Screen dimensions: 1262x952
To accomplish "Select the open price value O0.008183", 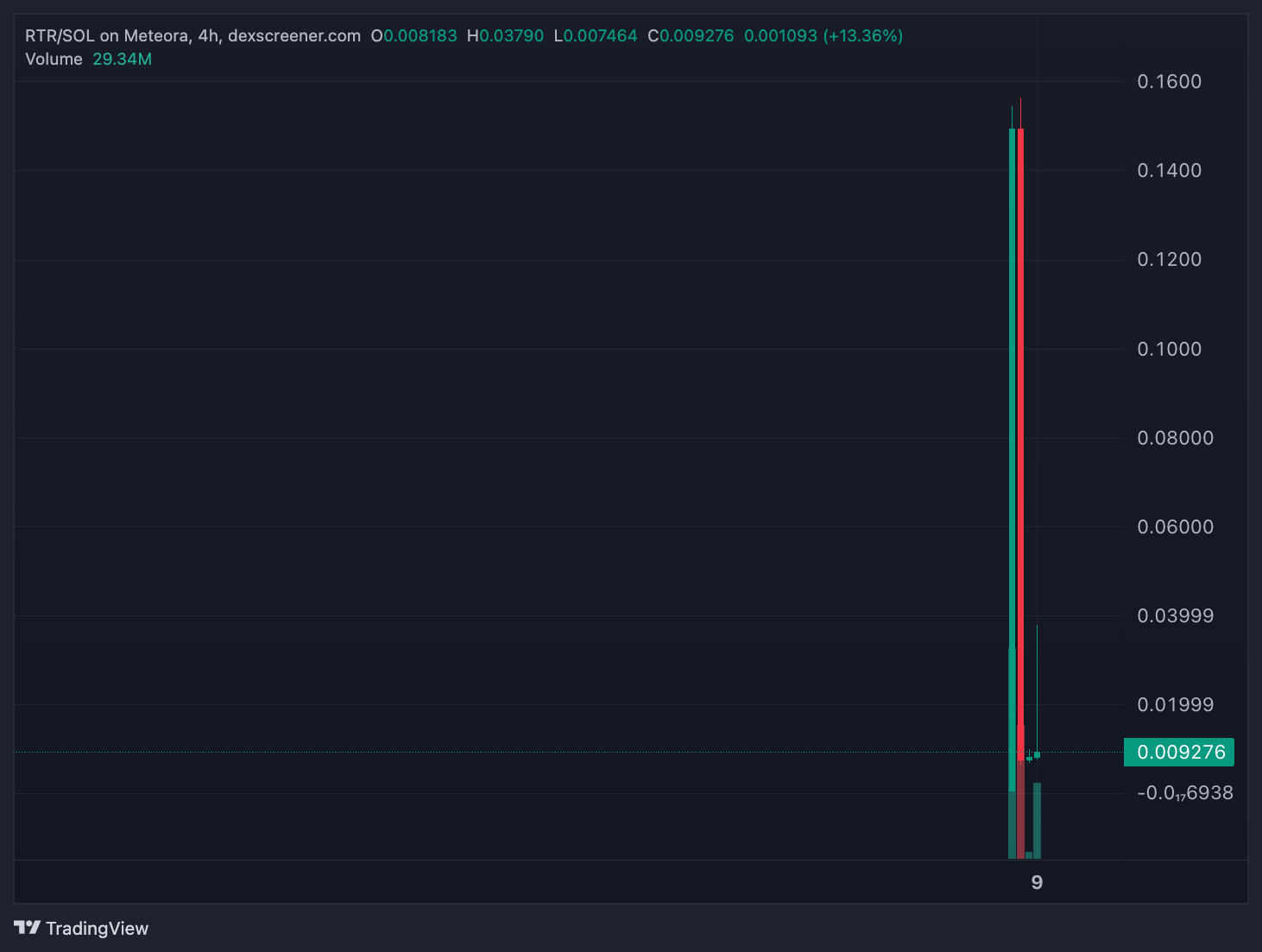I will click(413, 35).
